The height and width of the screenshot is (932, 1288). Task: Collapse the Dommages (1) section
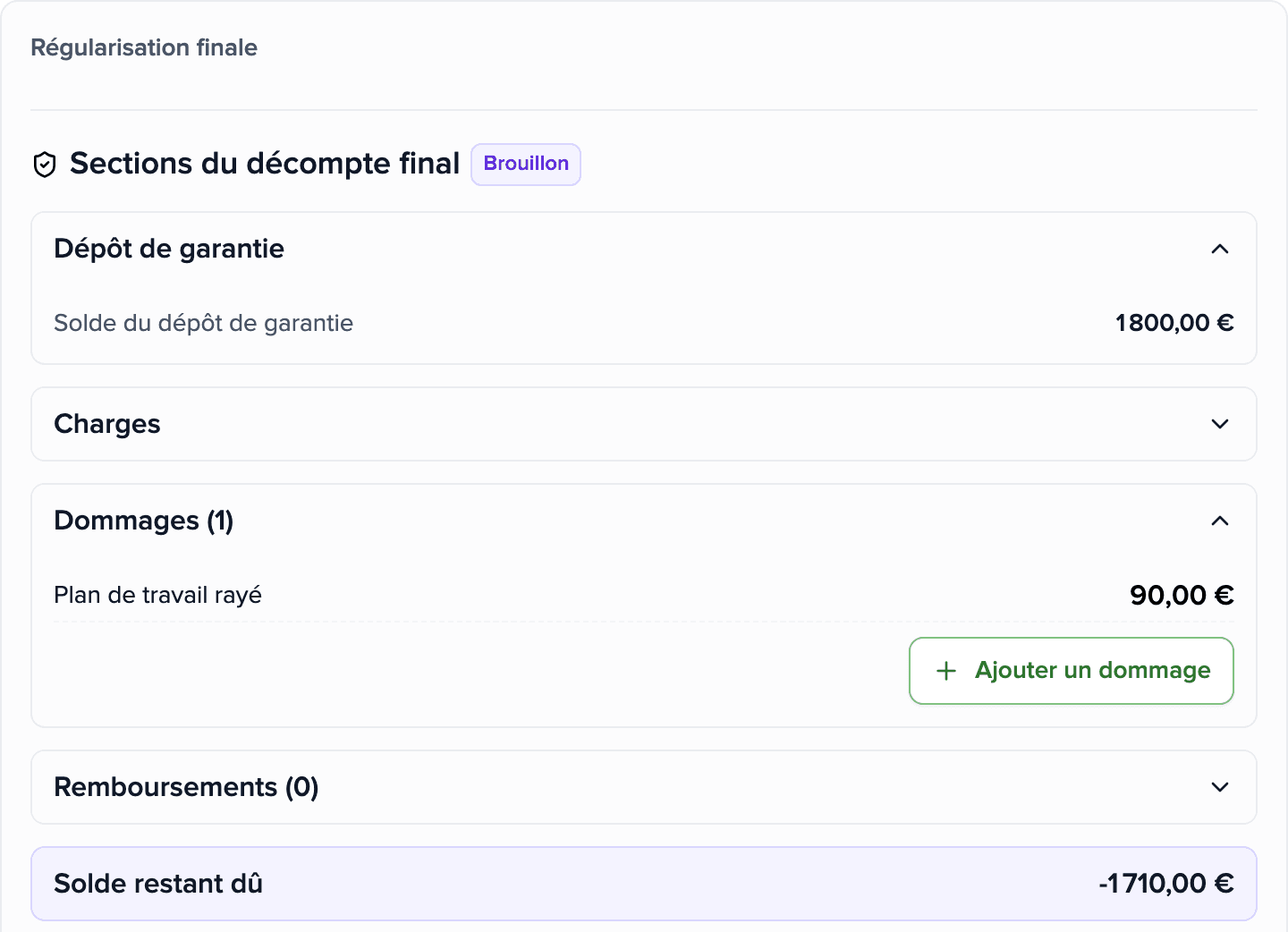pyautogui.click(x=1219, y=521)
